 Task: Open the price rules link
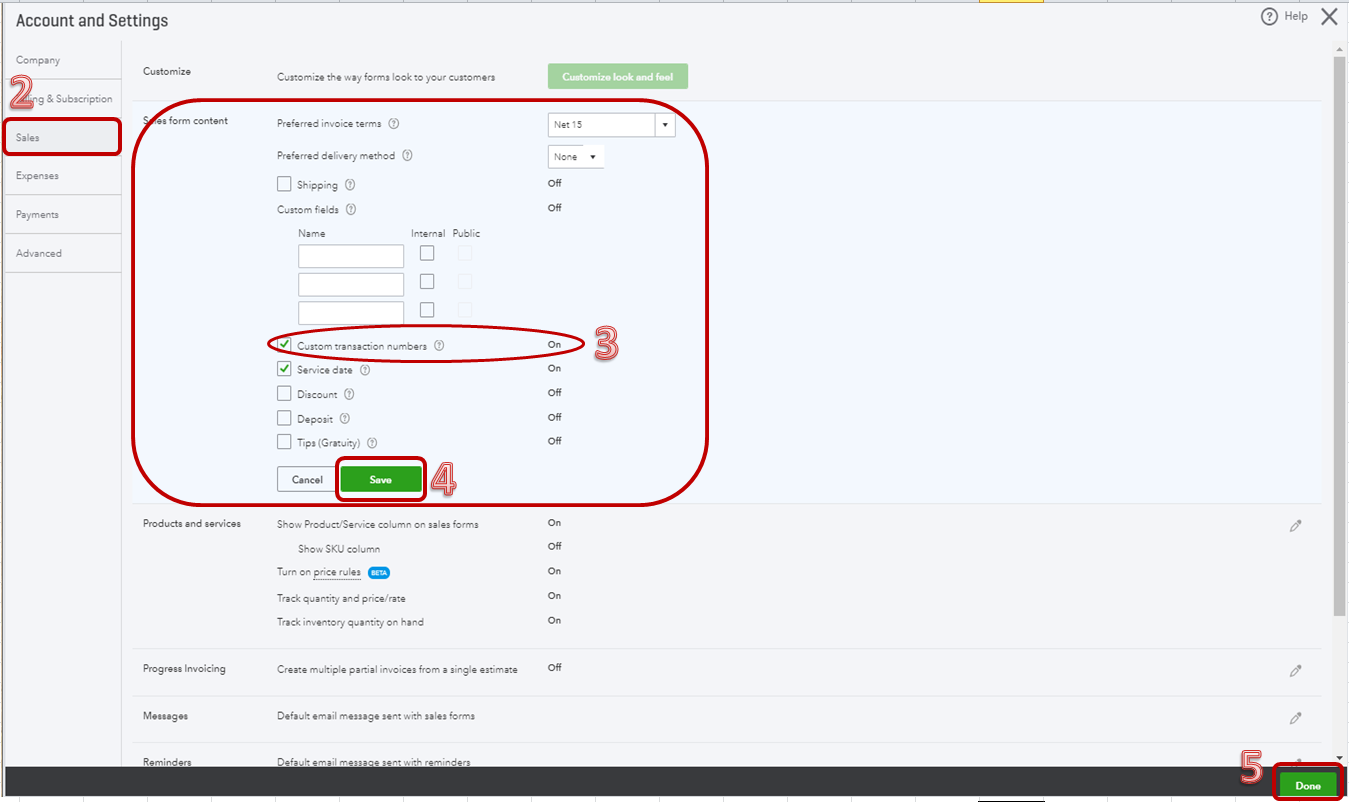click(x=337, y=573)
